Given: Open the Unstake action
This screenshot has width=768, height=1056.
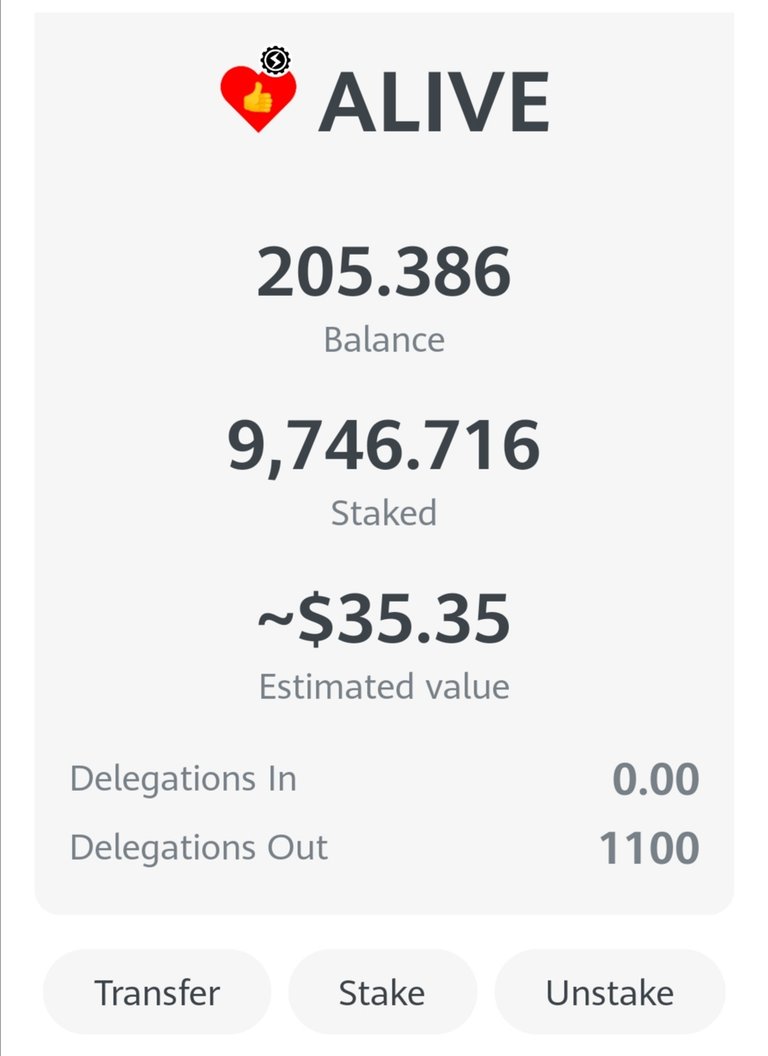Looking at the screenshot, I should 609,992.
